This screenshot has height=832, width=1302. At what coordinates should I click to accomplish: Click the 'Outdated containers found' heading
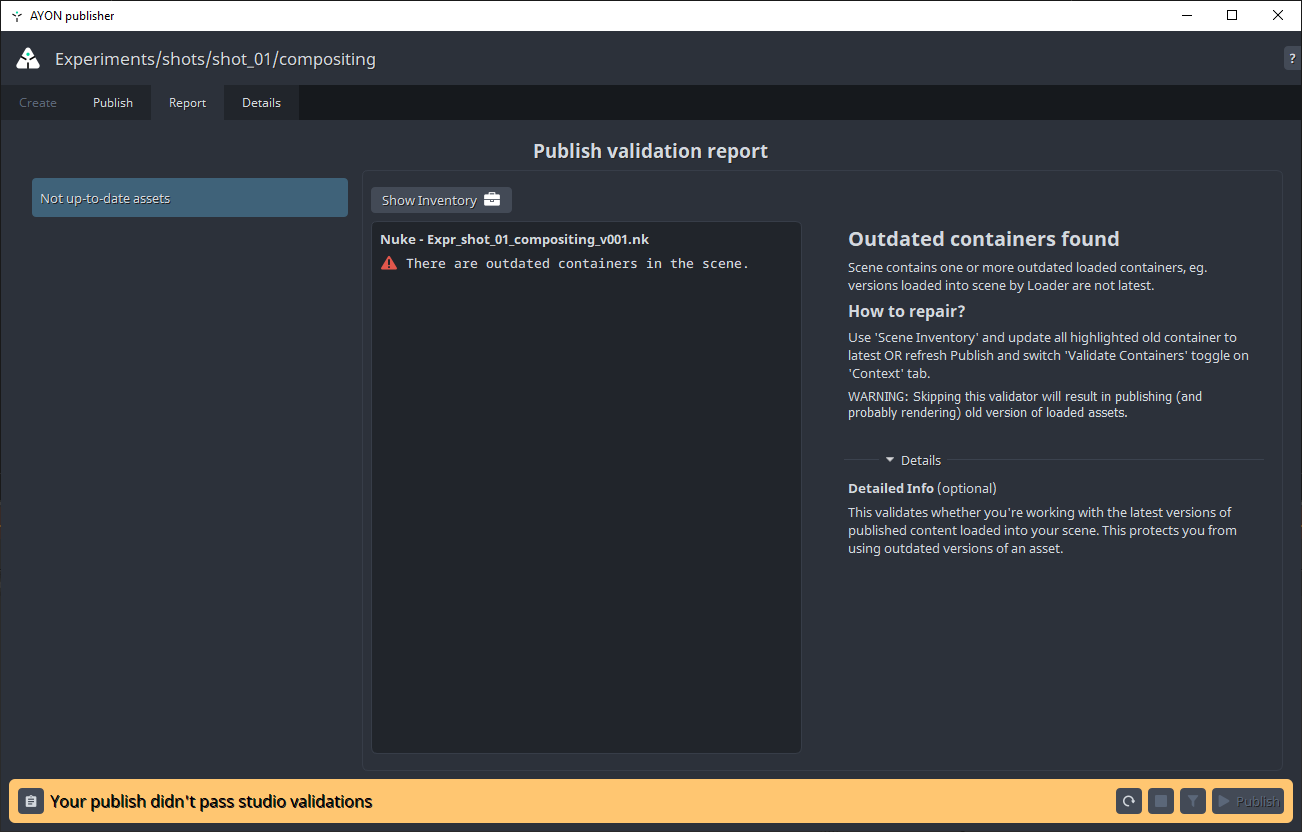coord(984,239)
